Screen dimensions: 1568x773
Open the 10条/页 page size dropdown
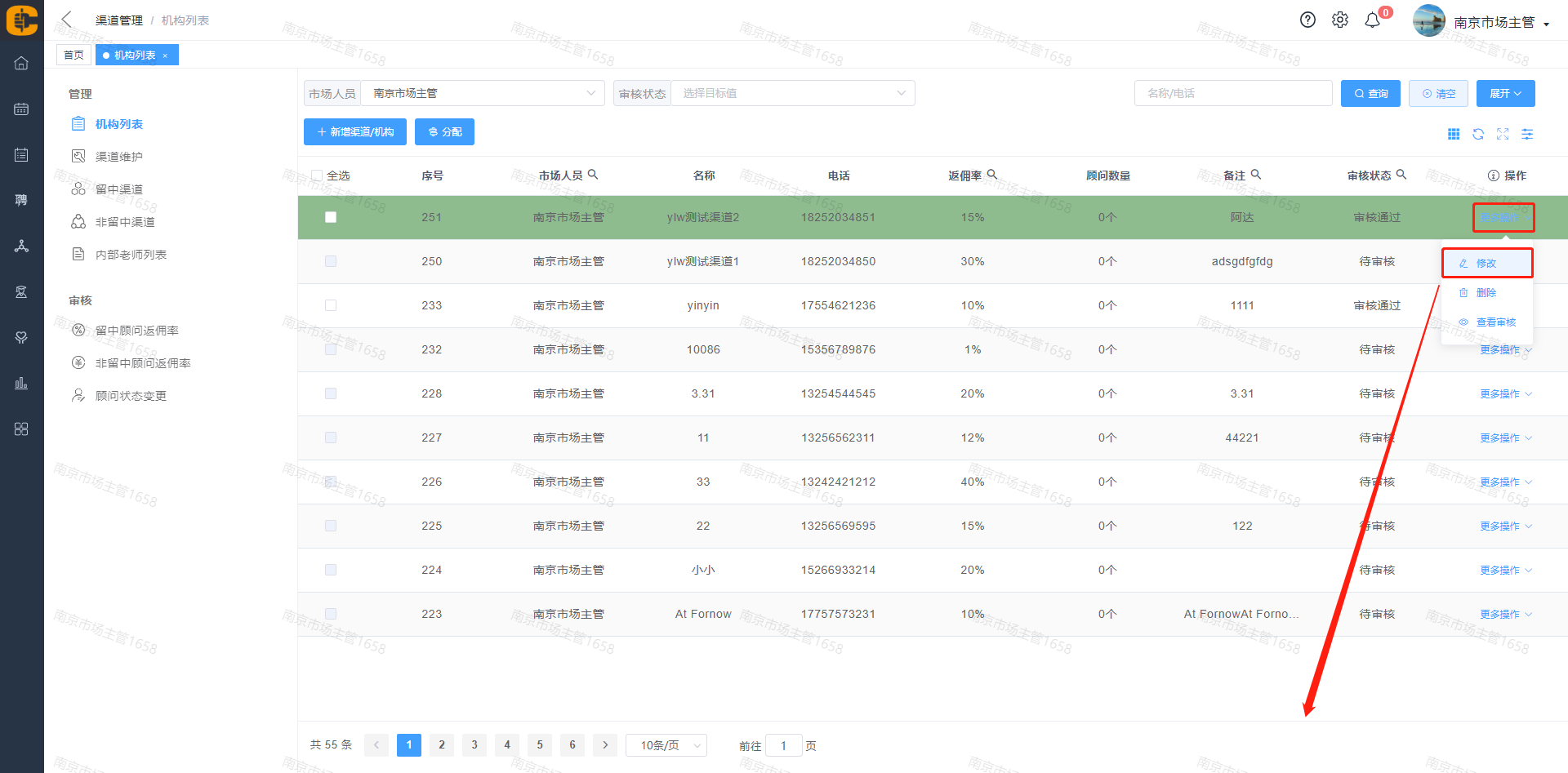tap(666, 745)
